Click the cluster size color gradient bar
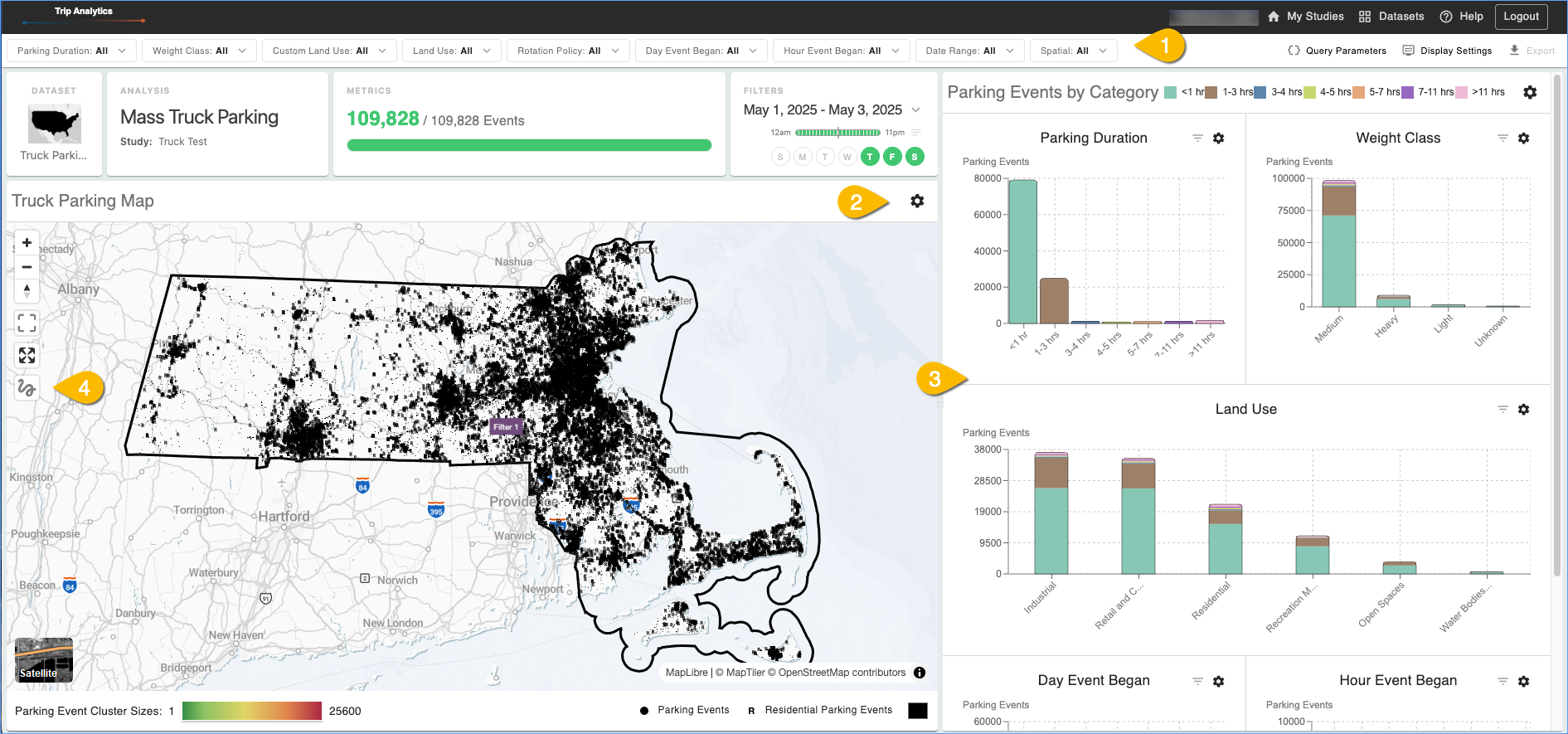 coord(252,711)
